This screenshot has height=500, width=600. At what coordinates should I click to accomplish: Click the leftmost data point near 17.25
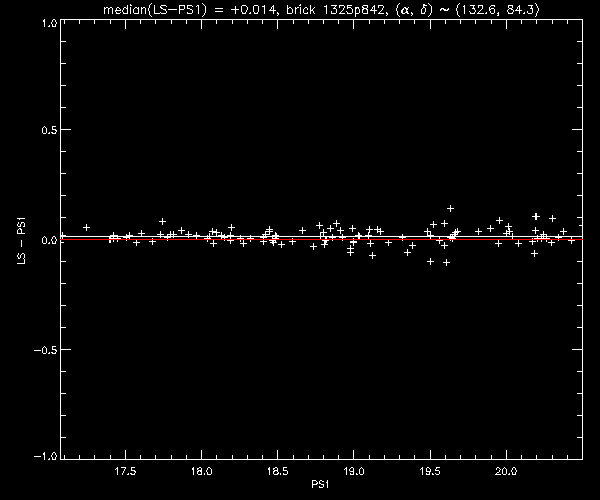pyautogui.click(x=86, y=227)
